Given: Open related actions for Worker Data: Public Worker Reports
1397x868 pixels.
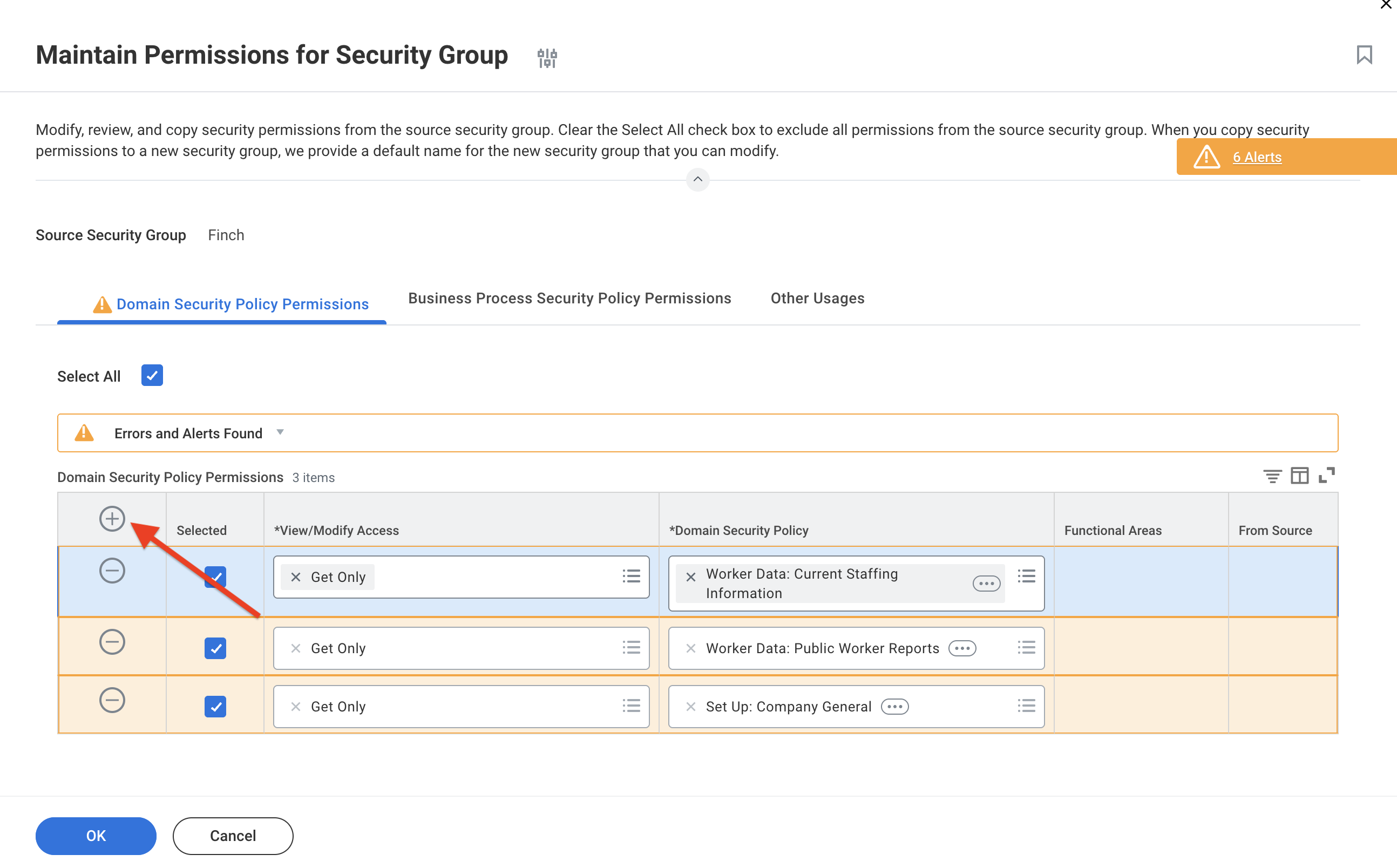Looking at the screenshot, I should pos(962,648).
